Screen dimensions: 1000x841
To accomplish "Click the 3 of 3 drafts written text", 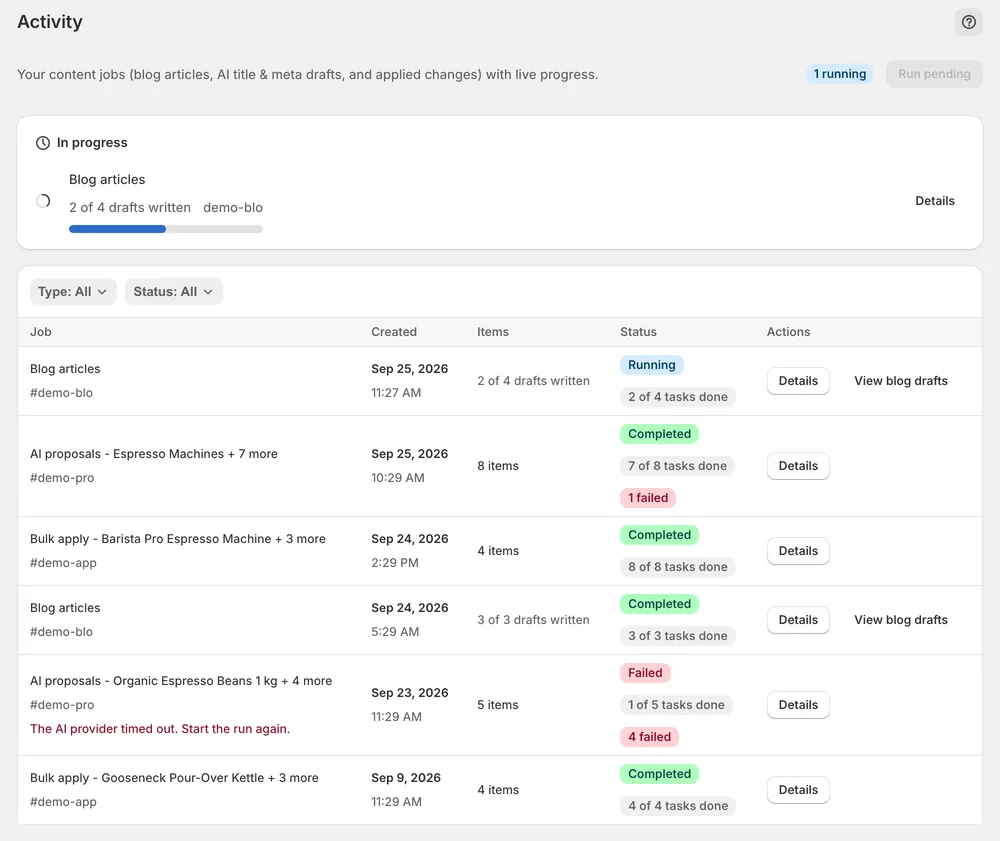I will [x=533, y=620].
